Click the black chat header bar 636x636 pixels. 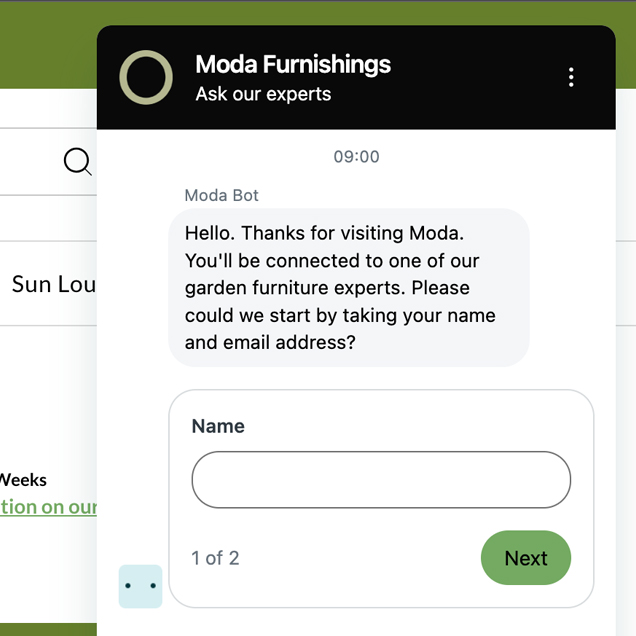click(356, 77)
